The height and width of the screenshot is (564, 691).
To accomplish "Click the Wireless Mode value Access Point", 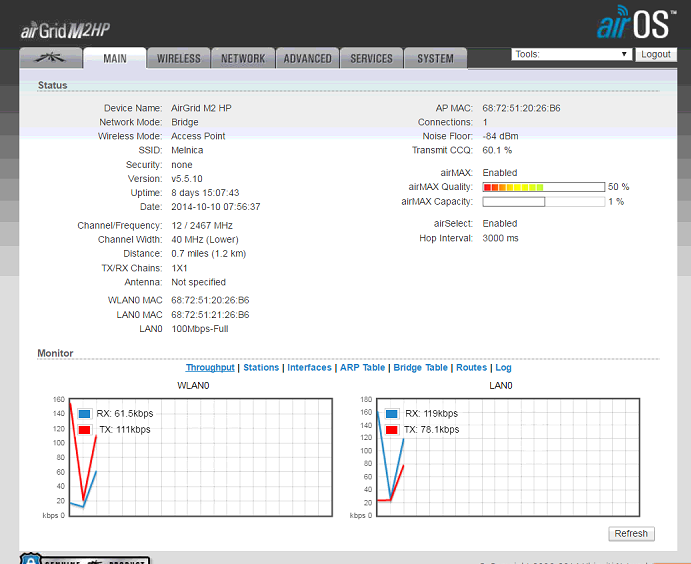I will pos(198,136).
